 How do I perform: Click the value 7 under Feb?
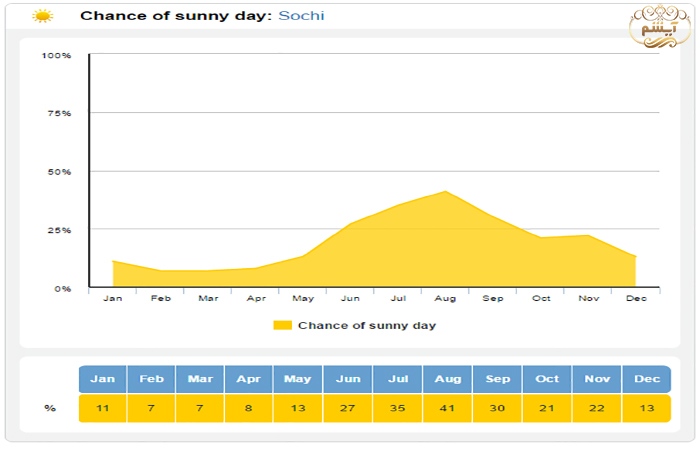pyautogui.click(x=151, y=408)
